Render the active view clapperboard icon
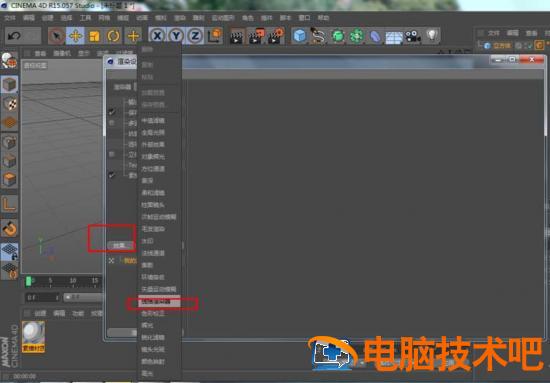The width and height of the screenshot is (550, 383). 237,36
